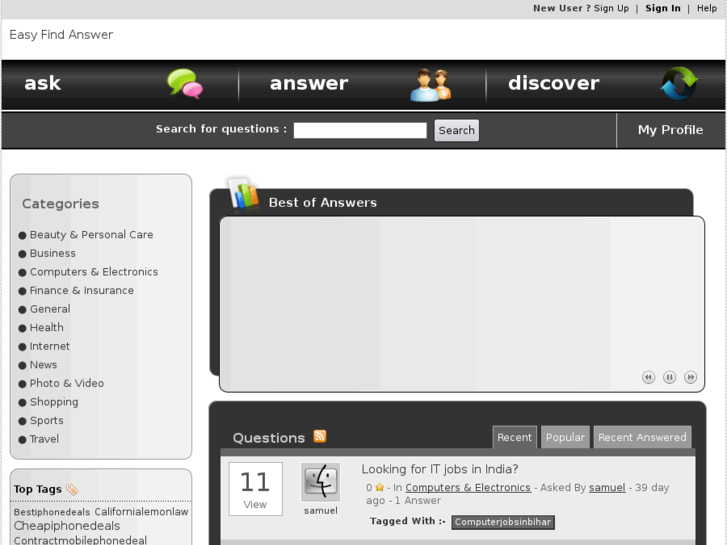Open the Health category
The width and height of the screenshot is (727, 545).
coord(46,327)
